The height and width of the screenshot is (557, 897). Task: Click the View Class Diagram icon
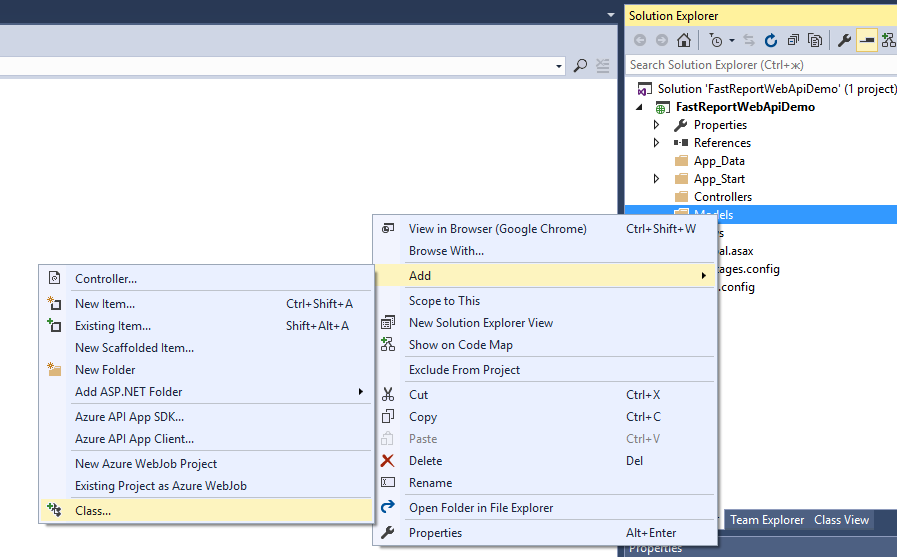888,40
